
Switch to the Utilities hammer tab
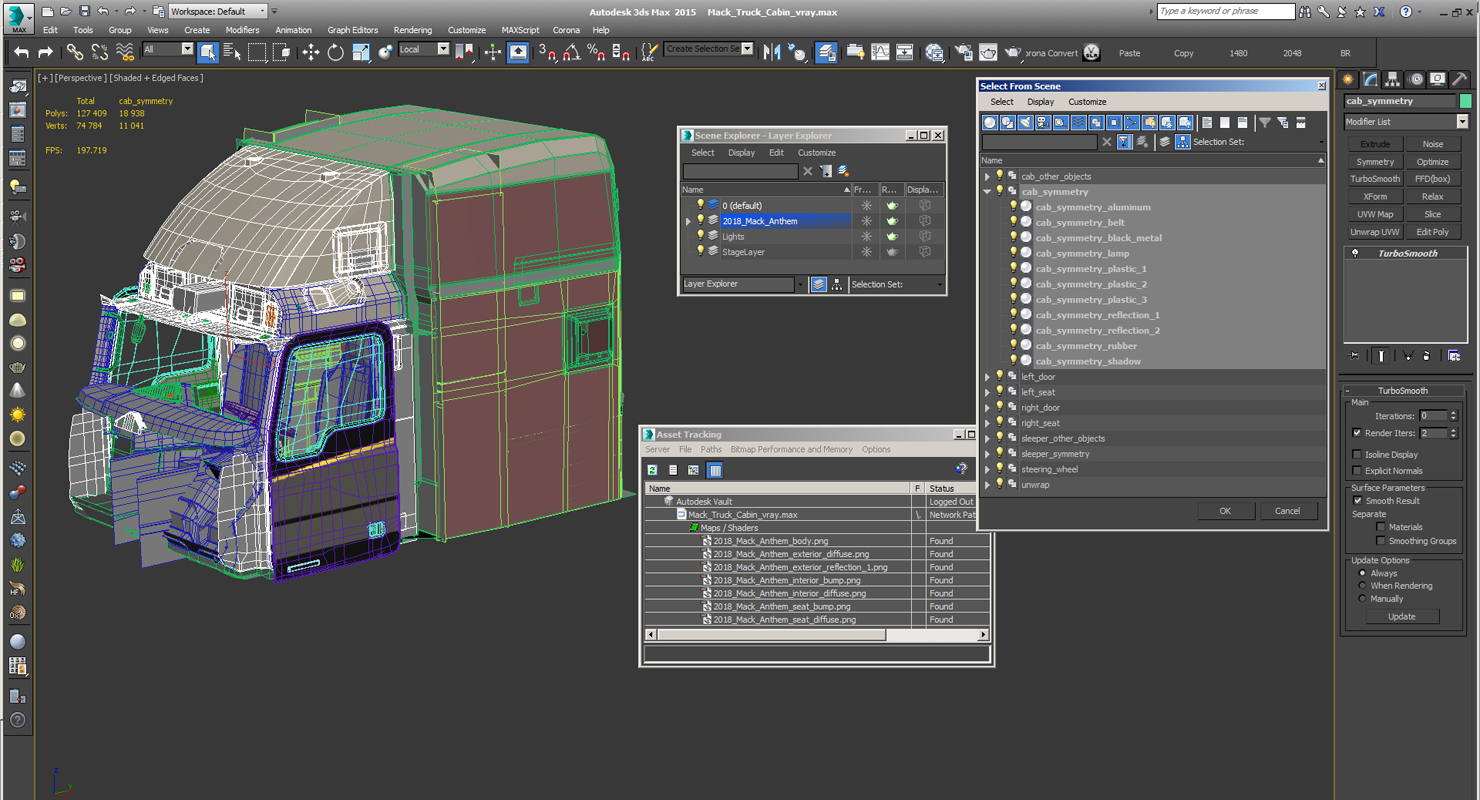[x=1460, y=79]
